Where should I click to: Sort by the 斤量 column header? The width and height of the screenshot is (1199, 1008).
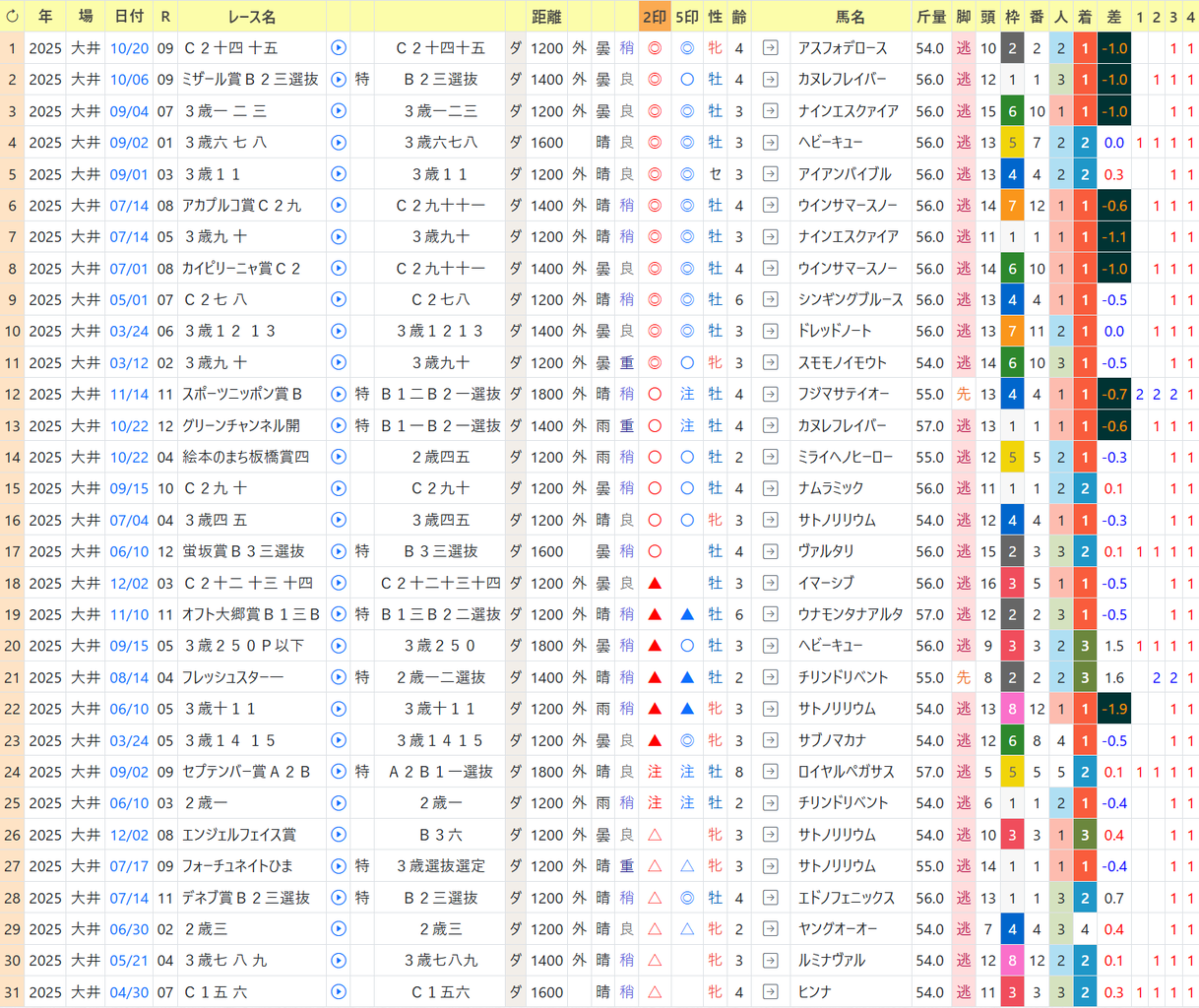(930, 17)
